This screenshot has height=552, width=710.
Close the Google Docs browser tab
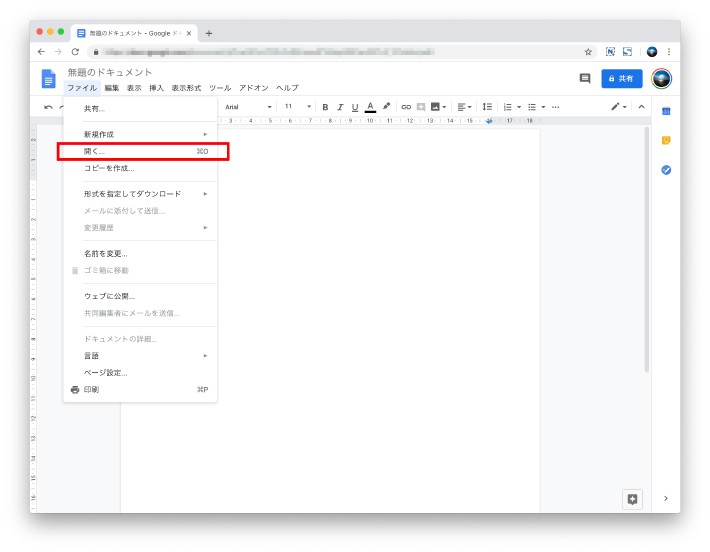(x=189, y=33)
